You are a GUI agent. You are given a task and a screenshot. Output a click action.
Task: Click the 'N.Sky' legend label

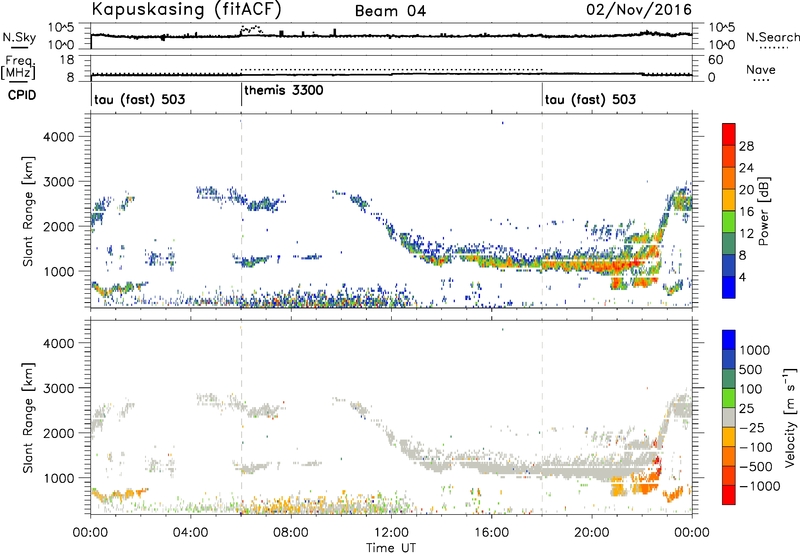click(x=19, y=37)
